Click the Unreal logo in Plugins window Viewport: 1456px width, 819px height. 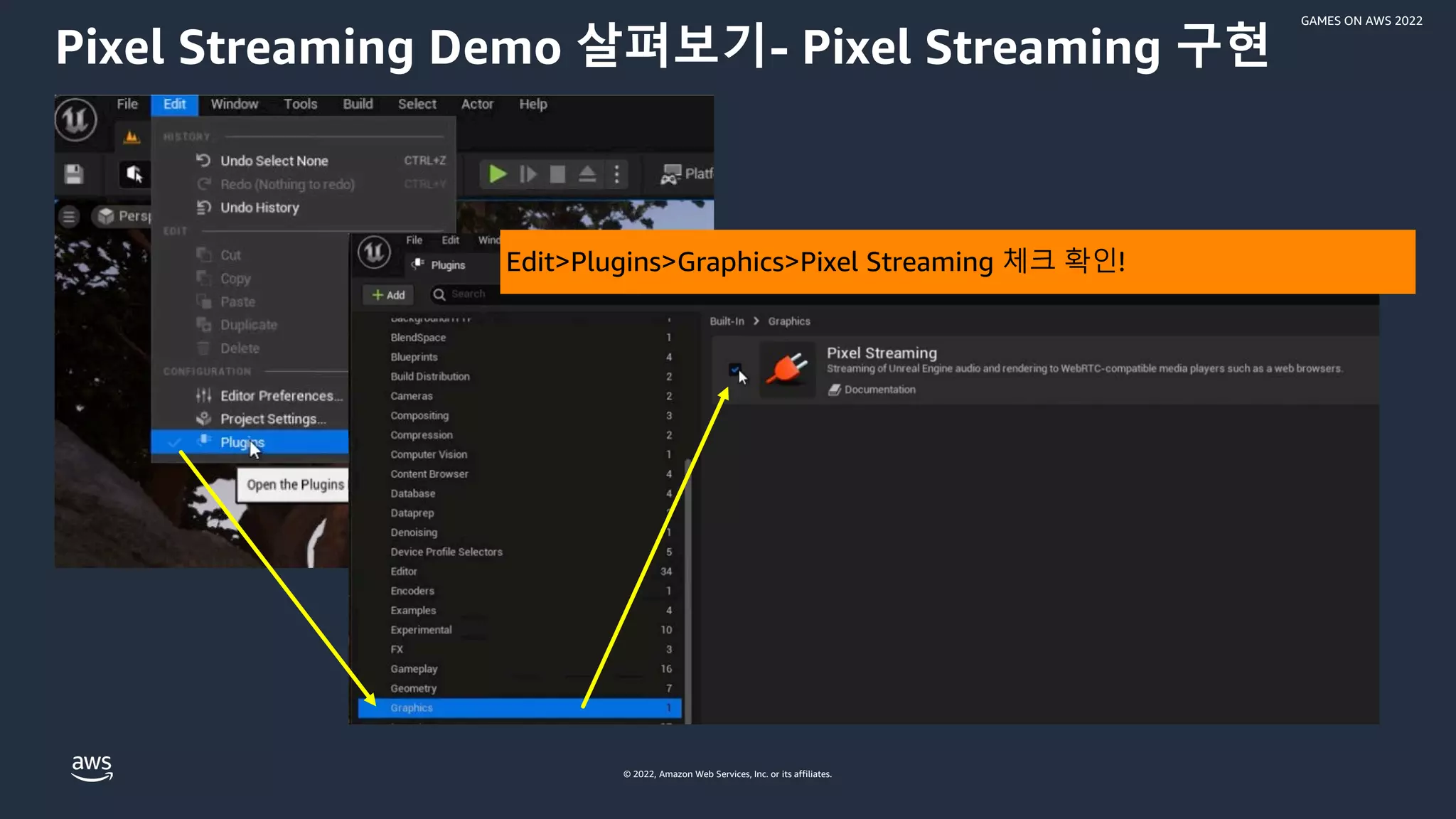click(374, 252)
